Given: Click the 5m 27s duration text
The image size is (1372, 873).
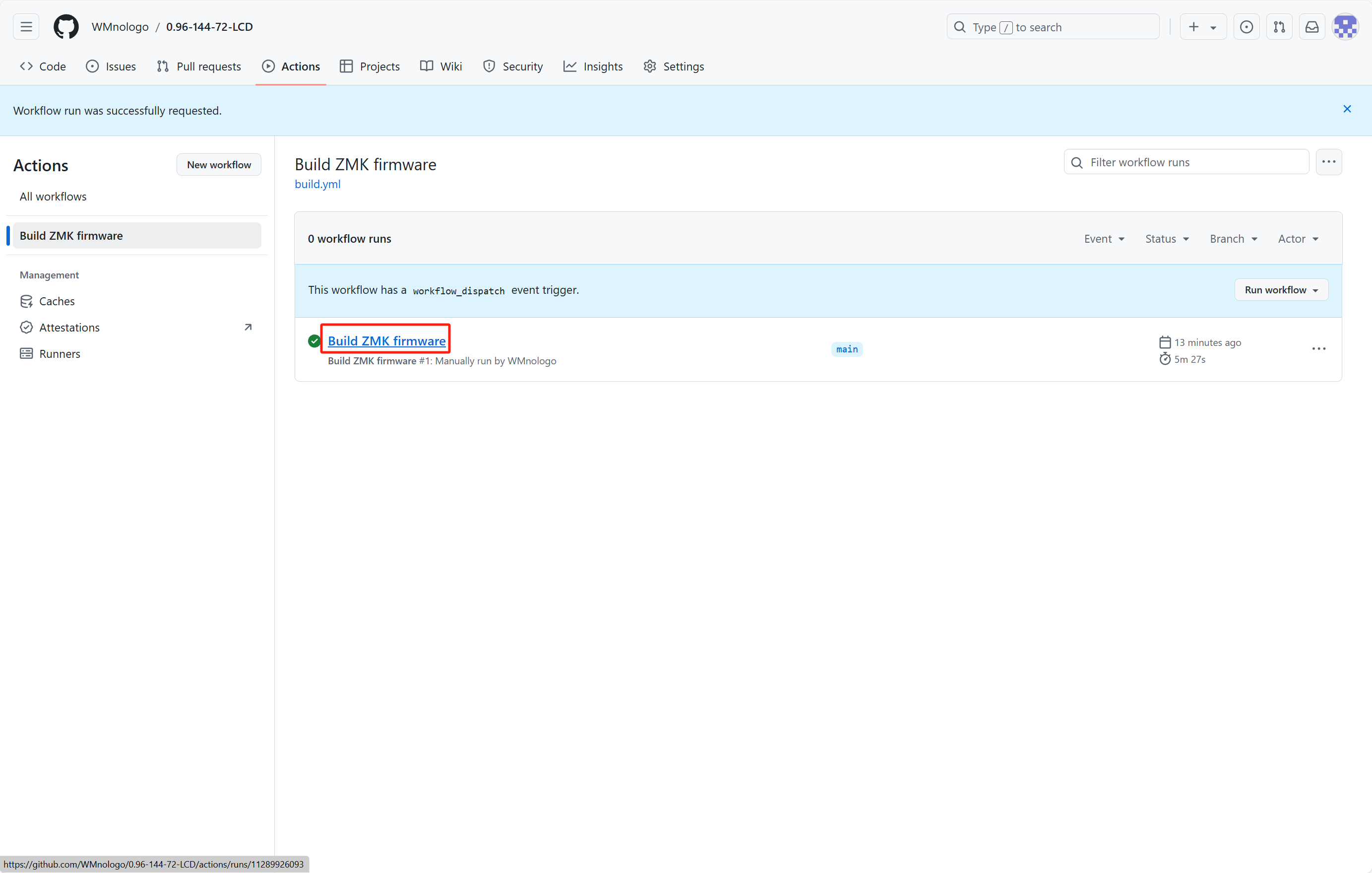Looking at the screenshot, I should click(1189, 359).
